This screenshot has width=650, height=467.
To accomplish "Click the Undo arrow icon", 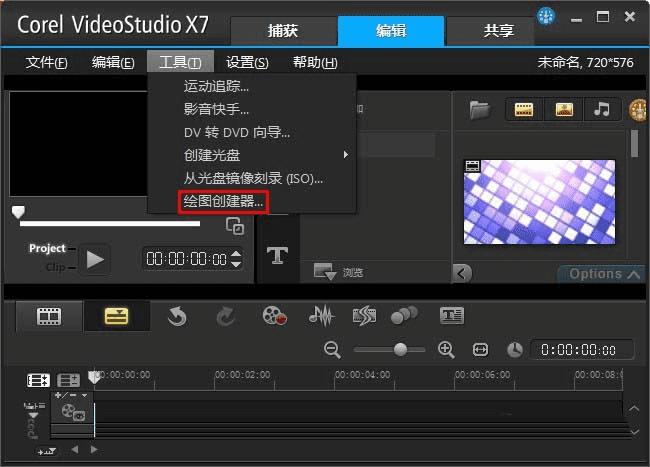I will coord(177,317).
